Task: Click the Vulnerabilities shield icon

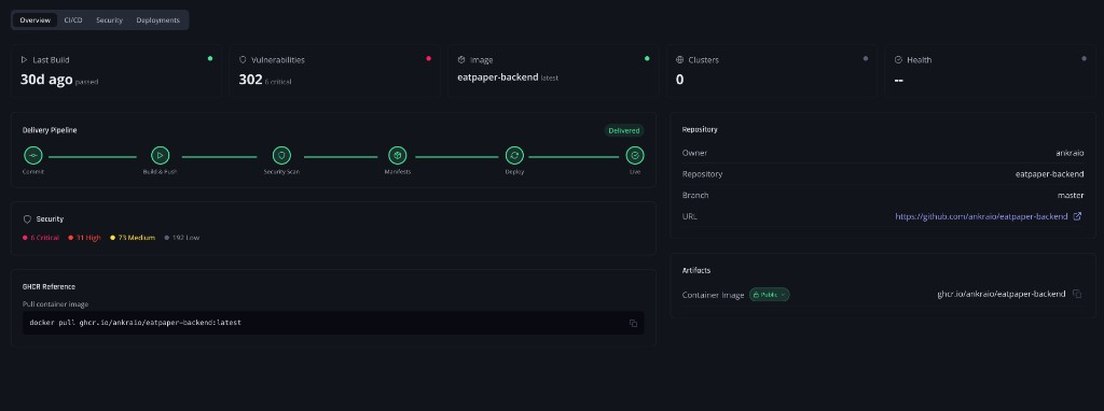Action: pos(243,60)
